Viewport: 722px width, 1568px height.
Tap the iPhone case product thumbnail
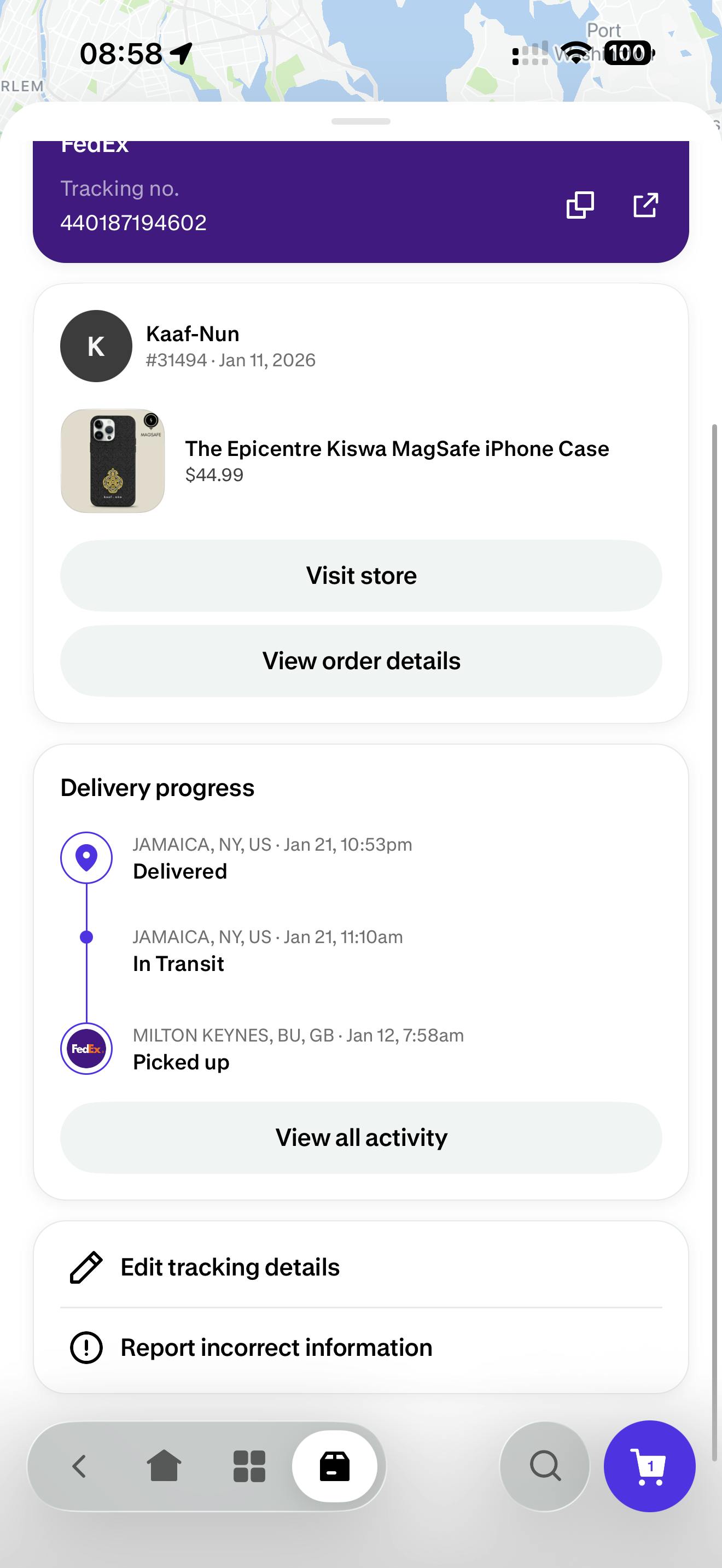point(113,461)
